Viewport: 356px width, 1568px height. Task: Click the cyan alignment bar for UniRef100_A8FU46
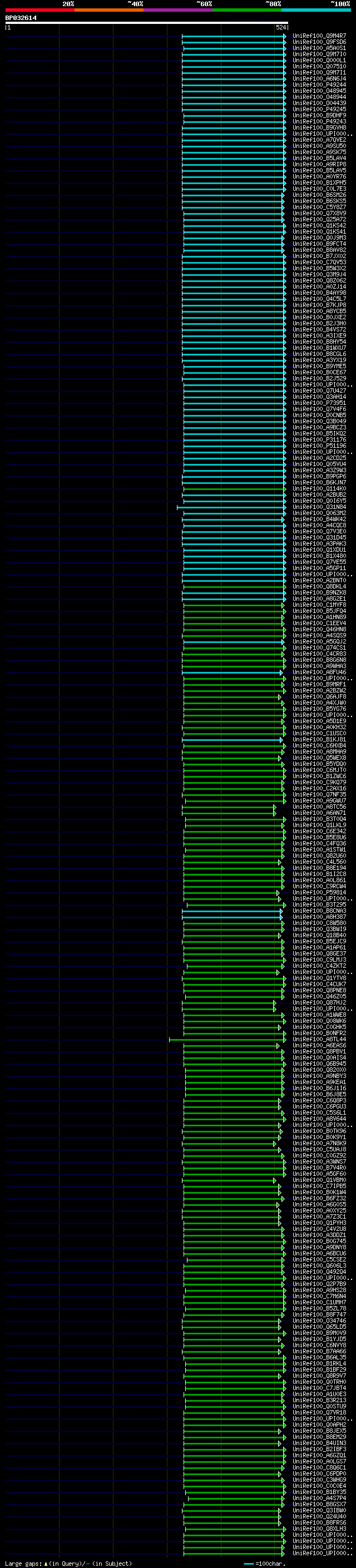click(x=233, y=672)
